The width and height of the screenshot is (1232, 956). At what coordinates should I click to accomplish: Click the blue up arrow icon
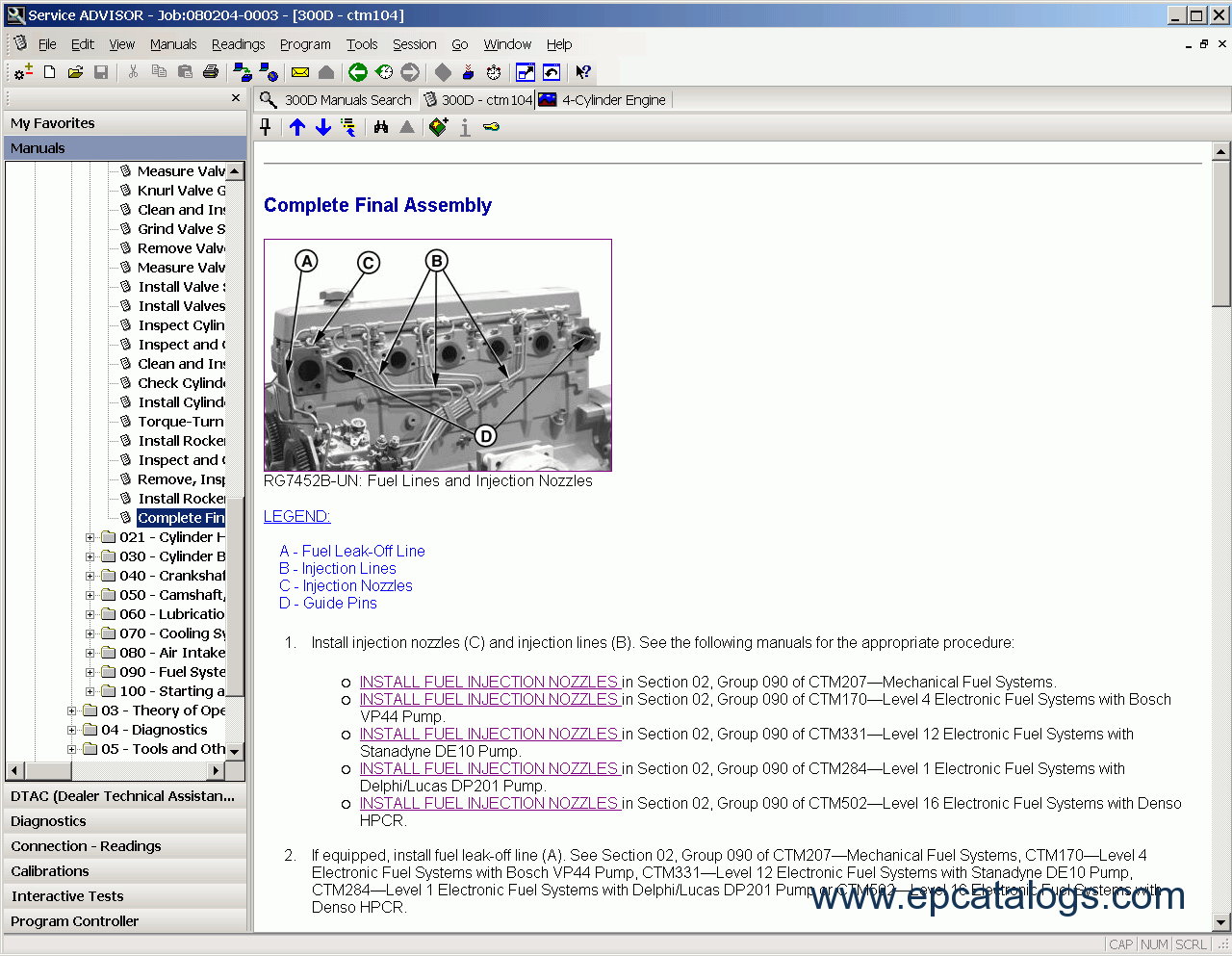point(297,127)
